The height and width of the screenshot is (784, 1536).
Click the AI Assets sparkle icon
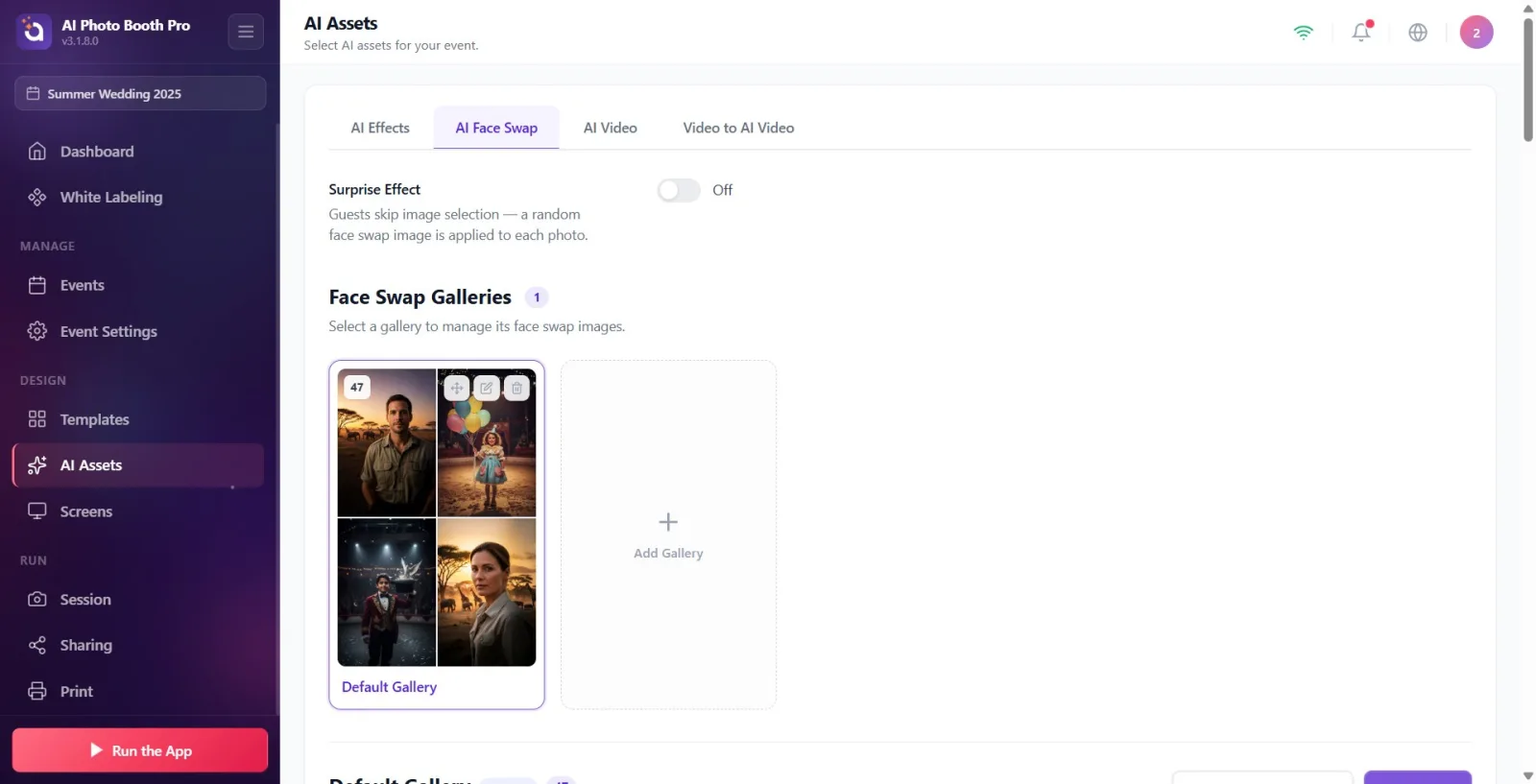pos(37,465)
